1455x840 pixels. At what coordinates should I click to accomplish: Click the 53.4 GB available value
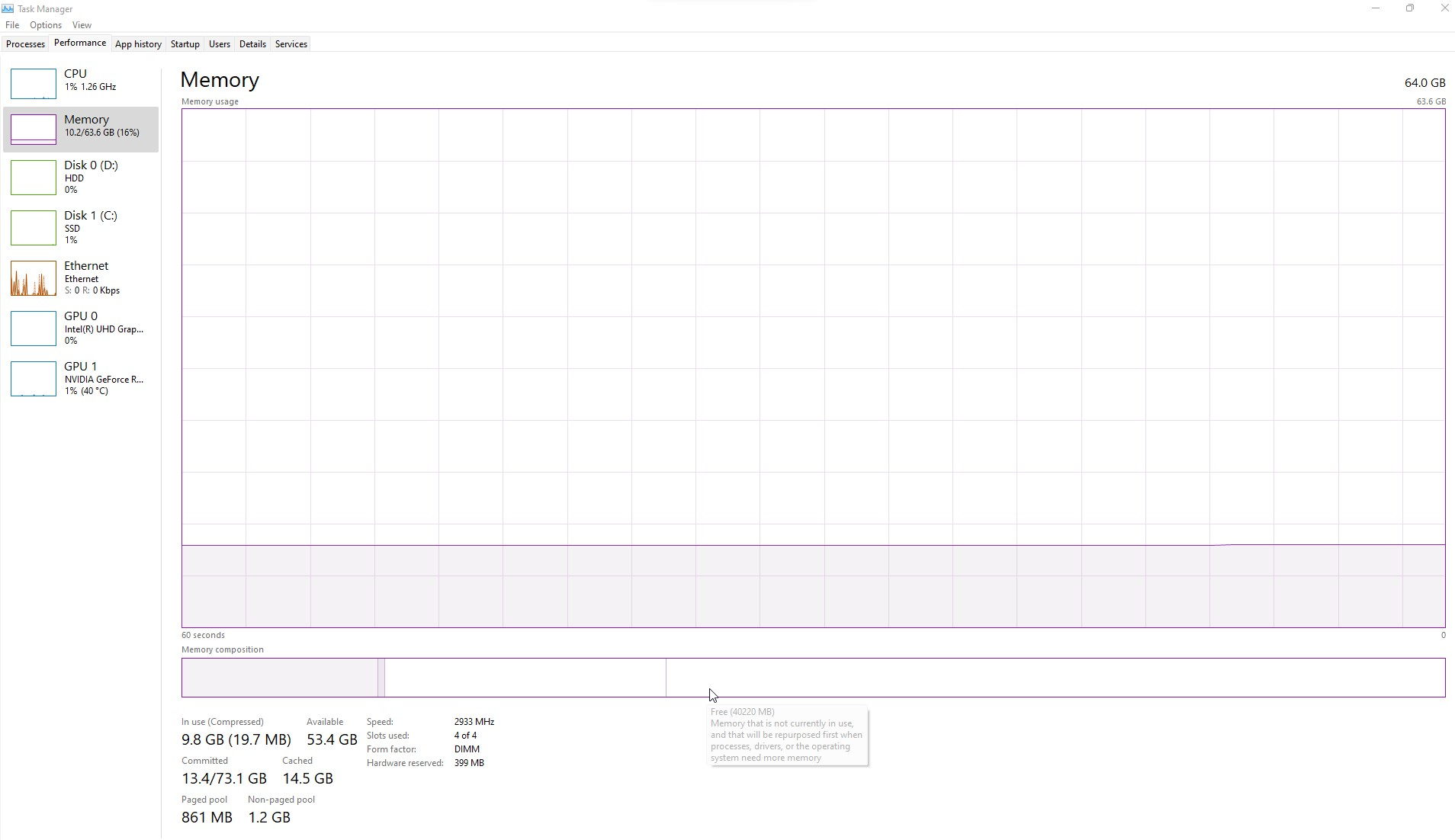point(332,739)
